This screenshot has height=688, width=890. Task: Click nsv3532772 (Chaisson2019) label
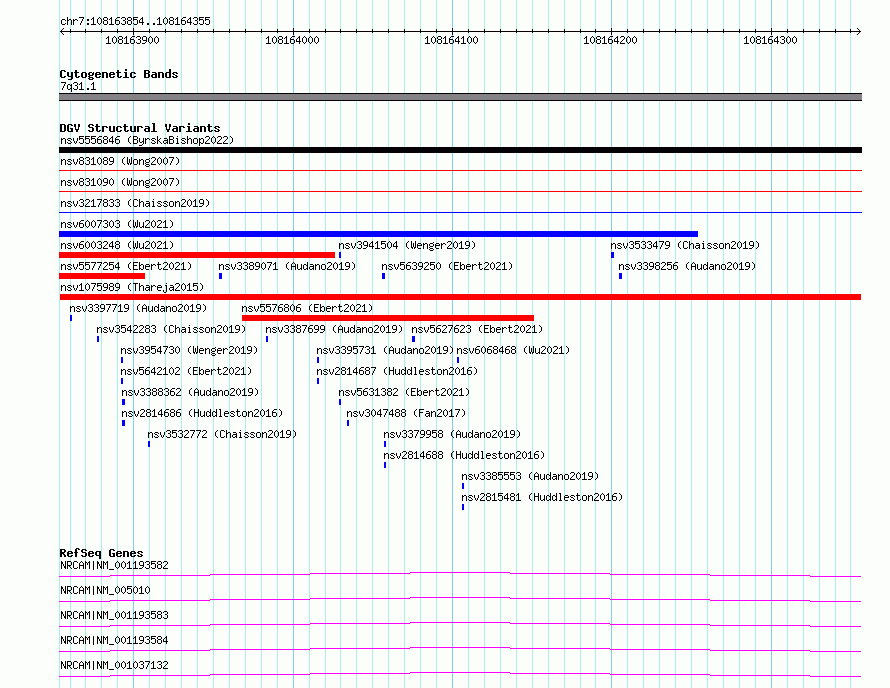tap(222, 434)
